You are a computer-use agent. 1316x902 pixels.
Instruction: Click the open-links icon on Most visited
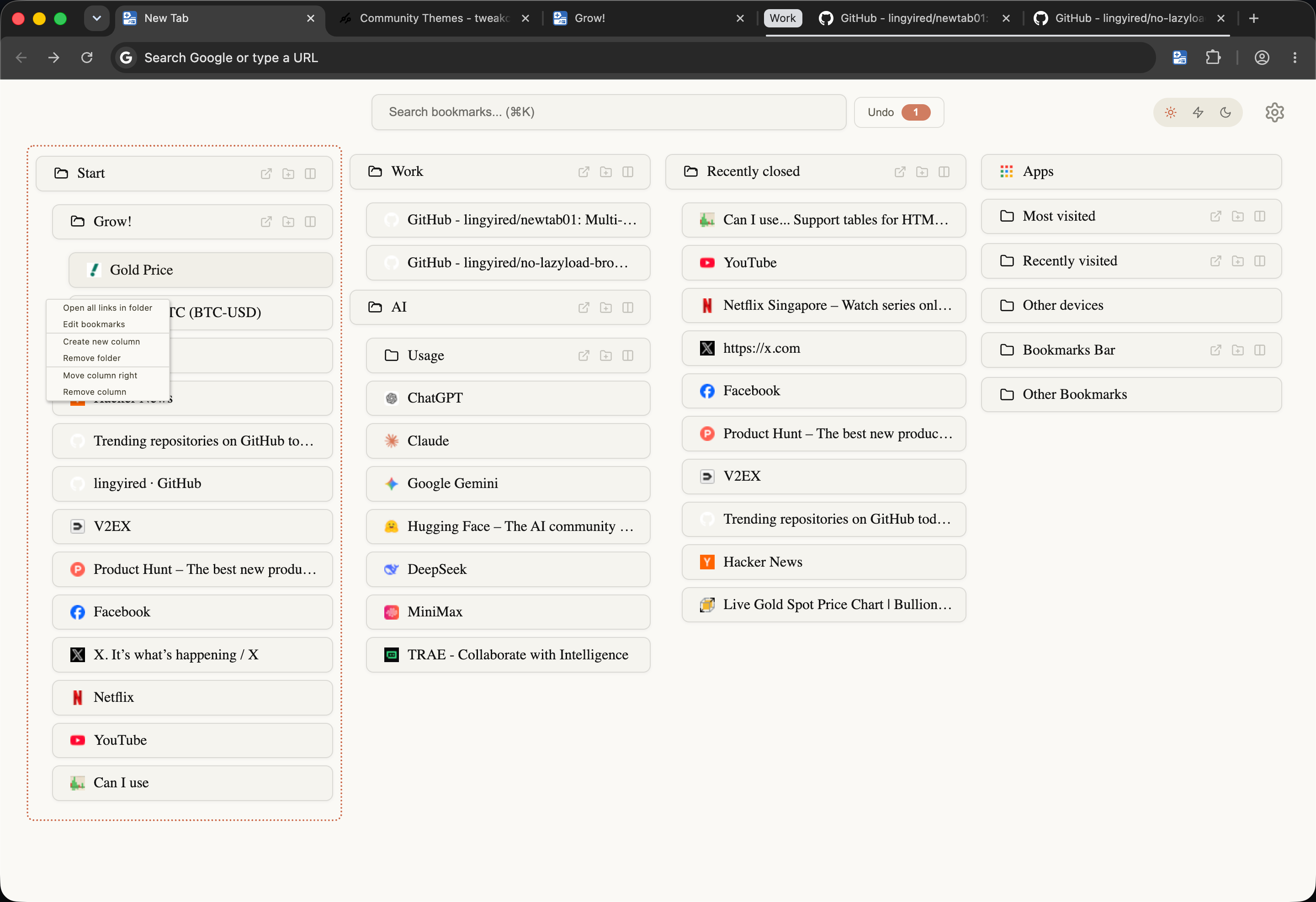click(1216, 216)
